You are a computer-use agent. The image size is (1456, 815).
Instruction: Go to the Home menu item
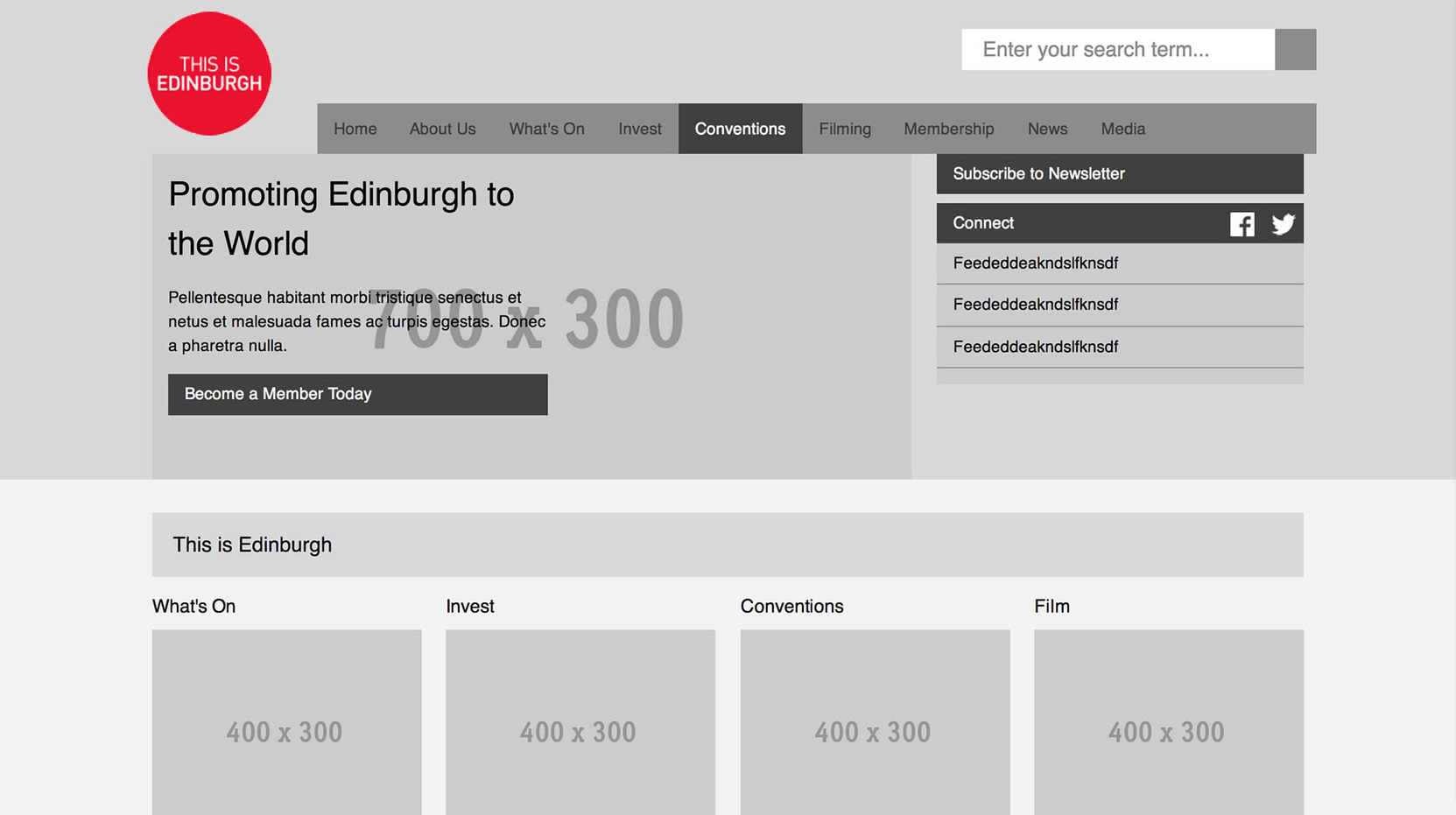[x=355, y=129]
